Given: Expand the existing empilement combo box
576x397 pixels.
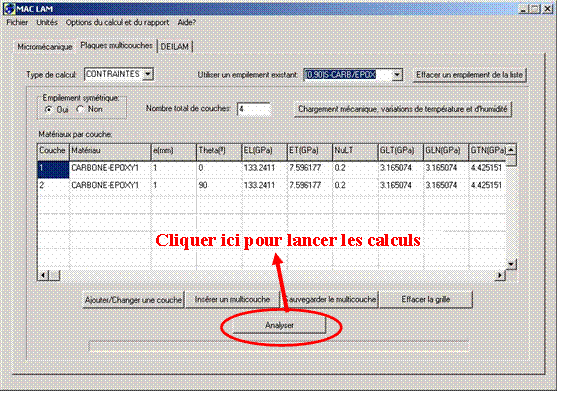Looking at the screenshot, I should (397, 75).
